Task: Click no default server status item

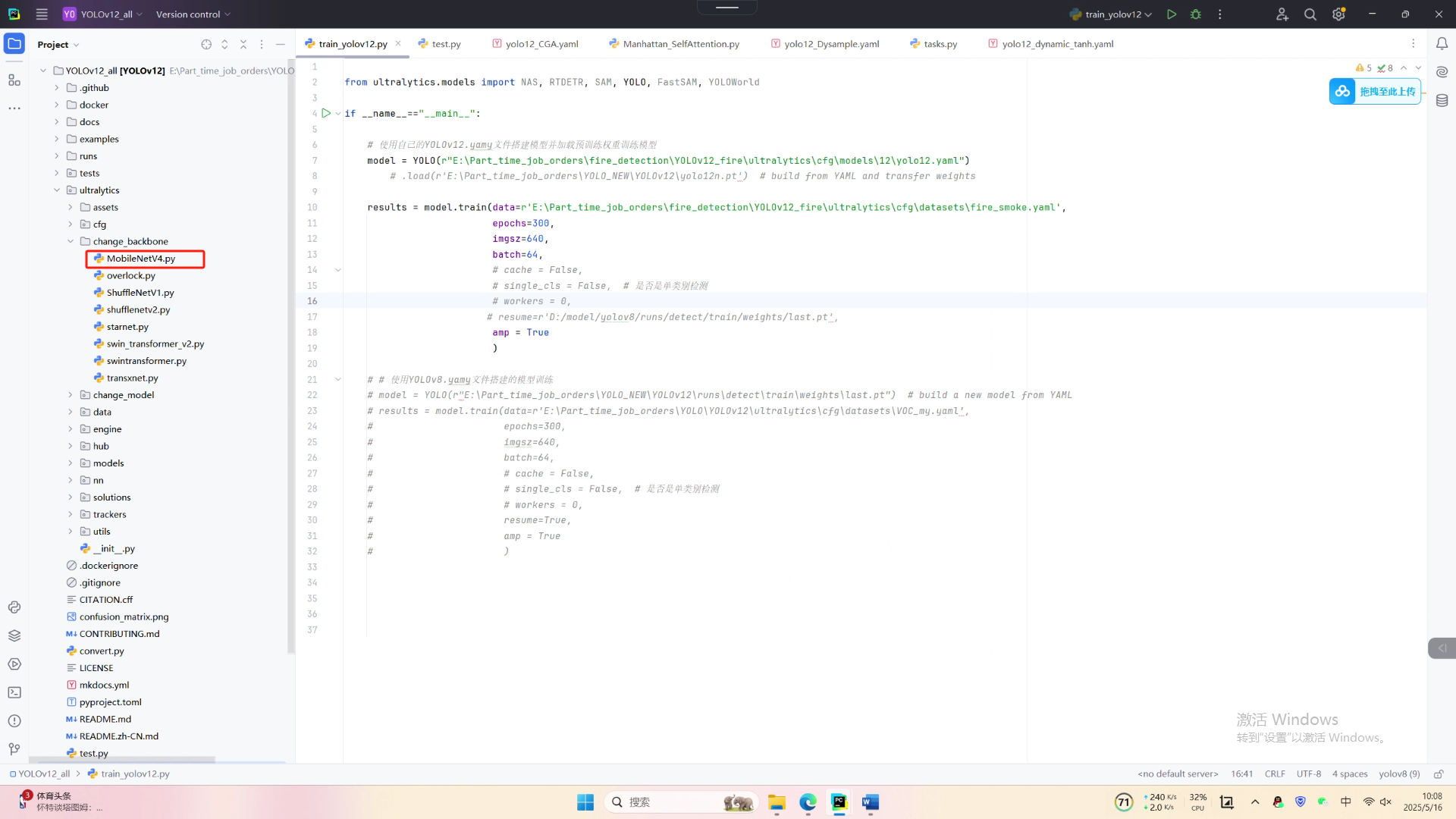Action: [1178, 774]
